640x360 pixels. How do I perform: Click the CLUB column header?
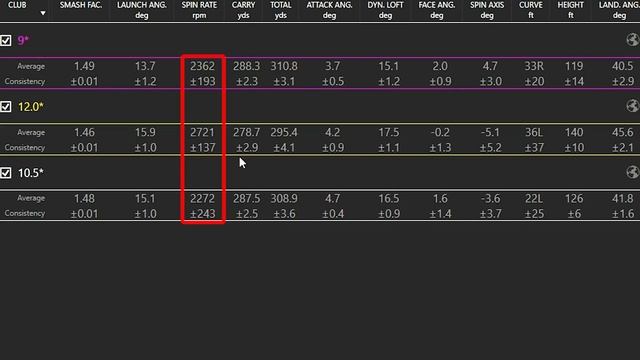point(17,5)
